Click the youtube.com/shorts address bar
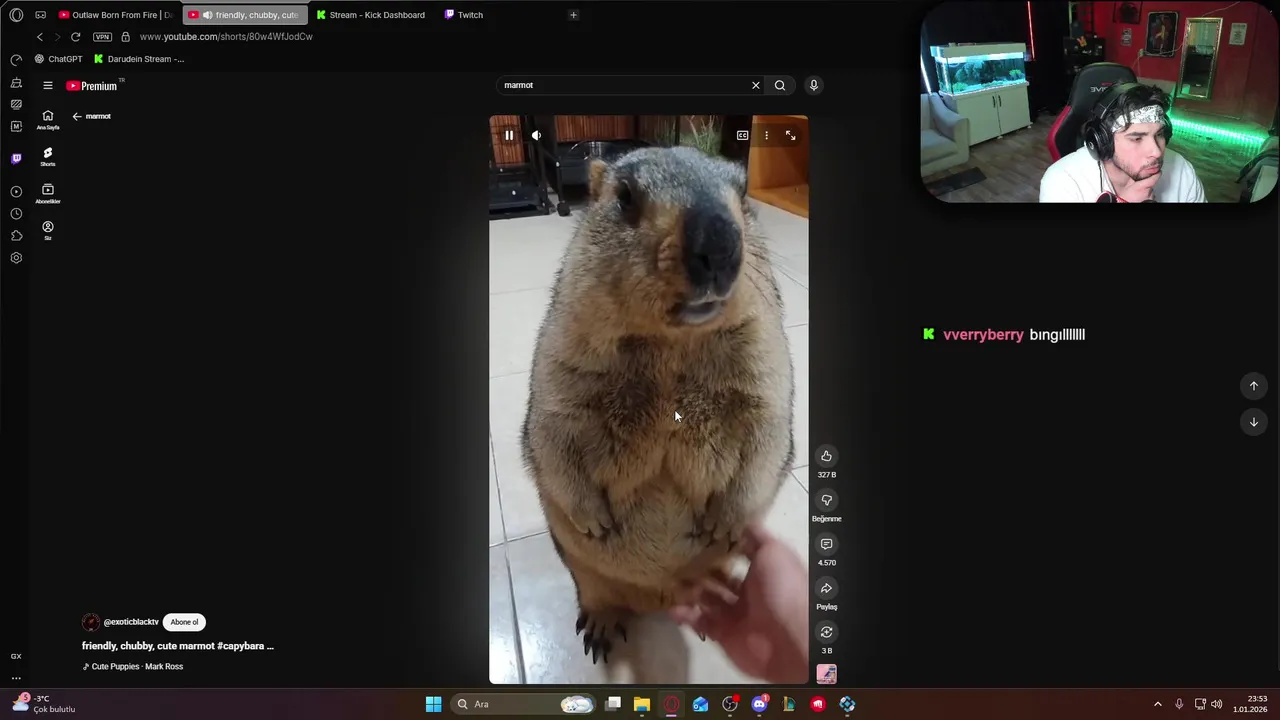Viewport: 1280px width, 720px height. click(226, 37)
